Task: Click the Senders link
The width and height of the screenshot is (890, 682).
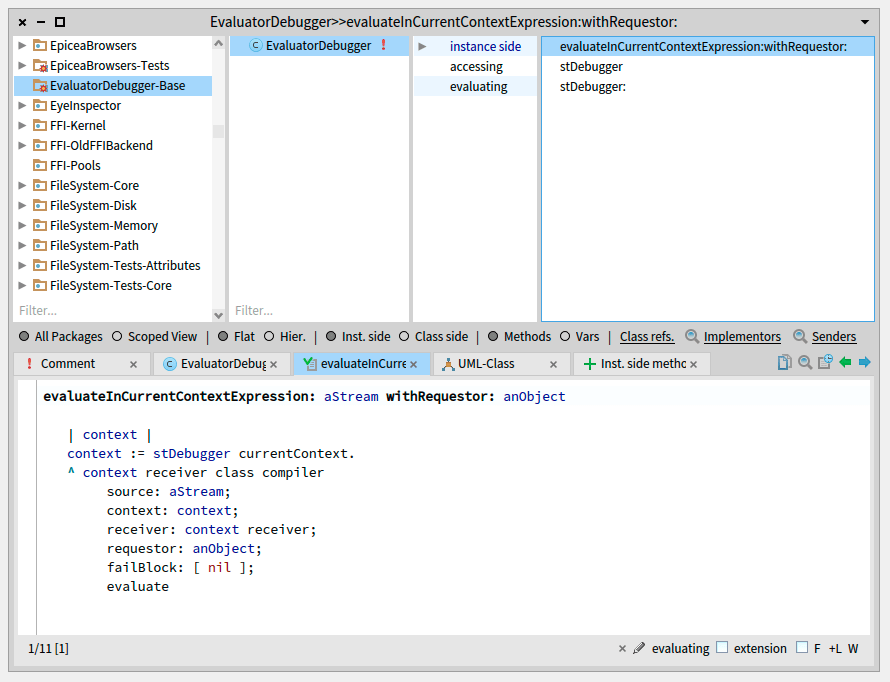Action: pos(833,337)
